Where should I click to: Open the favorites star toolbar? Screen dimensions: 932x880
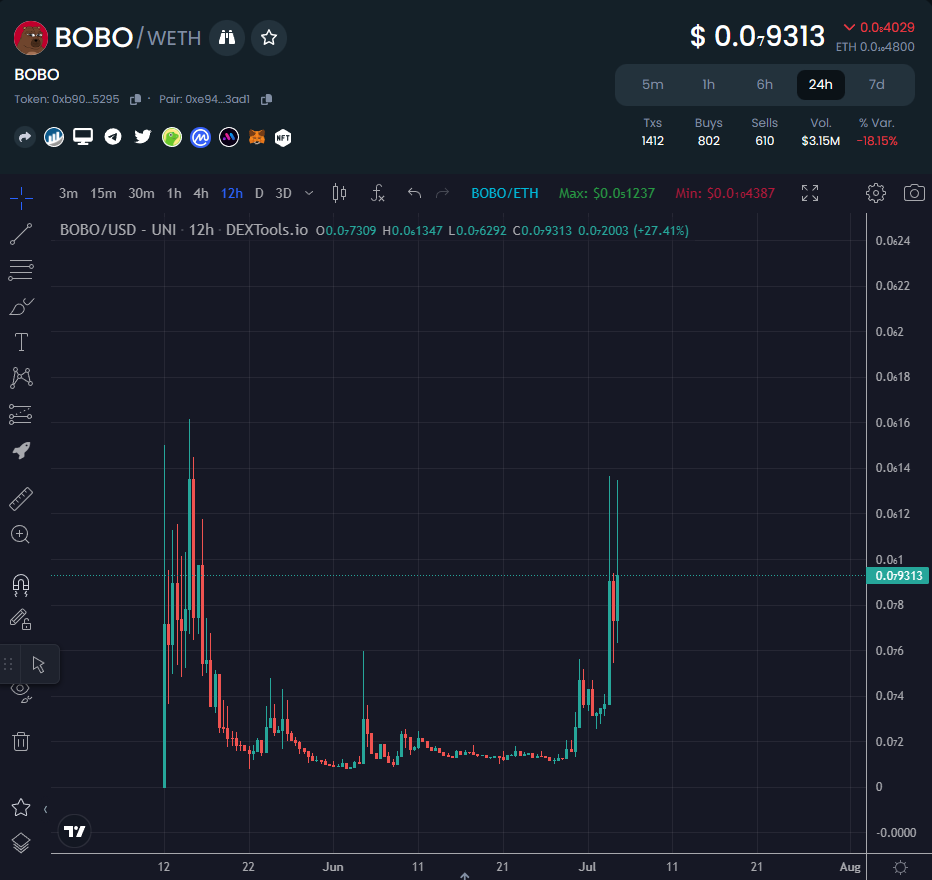pos(21,807)
